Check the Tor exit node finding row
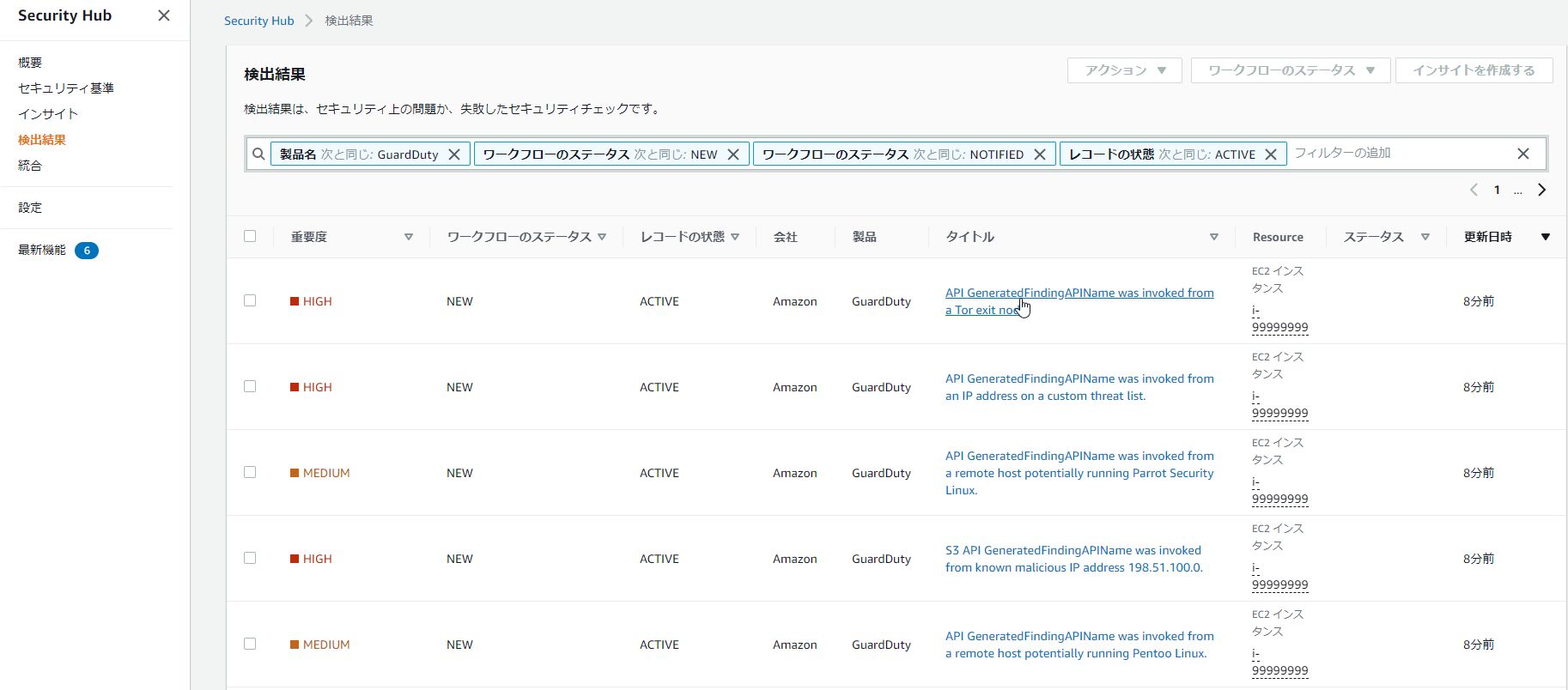Screen dimensions: 1568x690 250,300
